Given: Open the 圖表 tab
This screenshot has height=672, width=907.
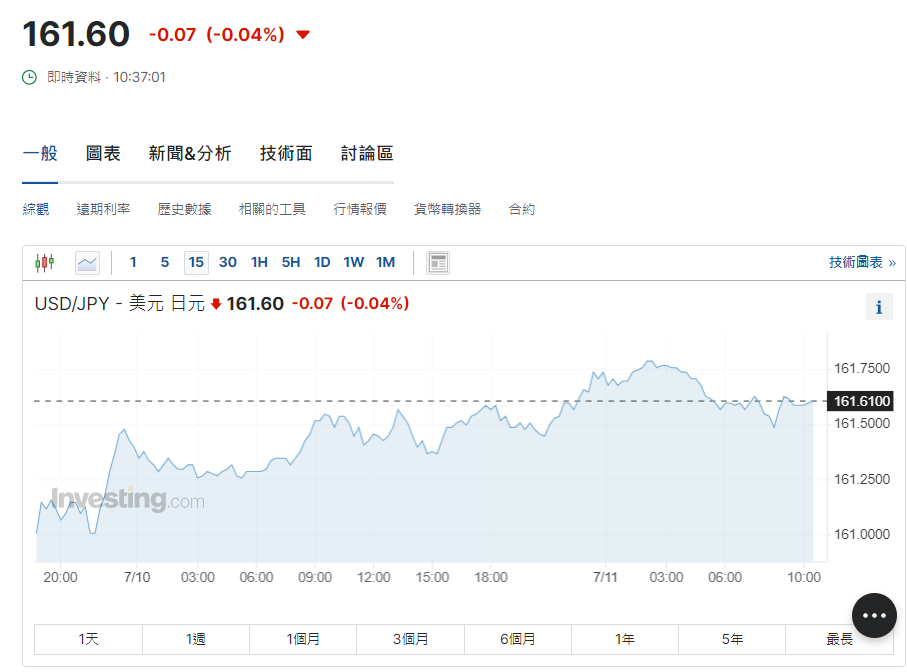Looking at the screenshot, I should pyautogui.click(x=103, y=153).
